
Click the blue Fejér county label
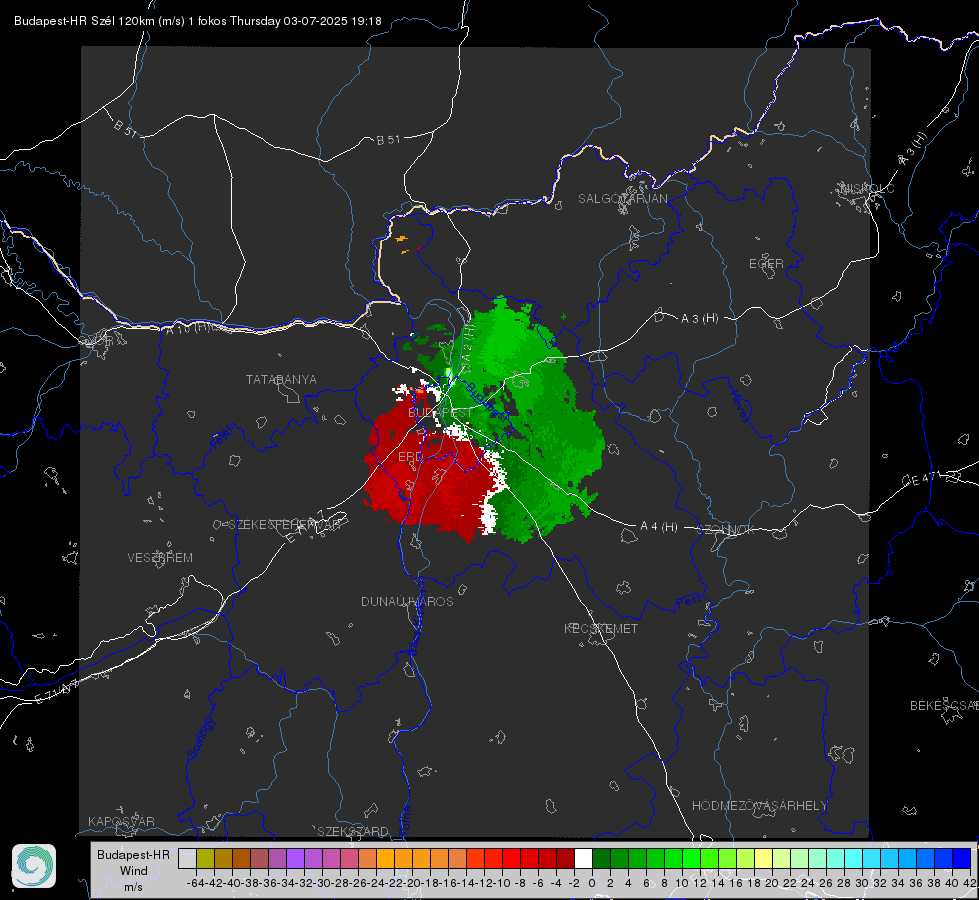pos(223,437)
